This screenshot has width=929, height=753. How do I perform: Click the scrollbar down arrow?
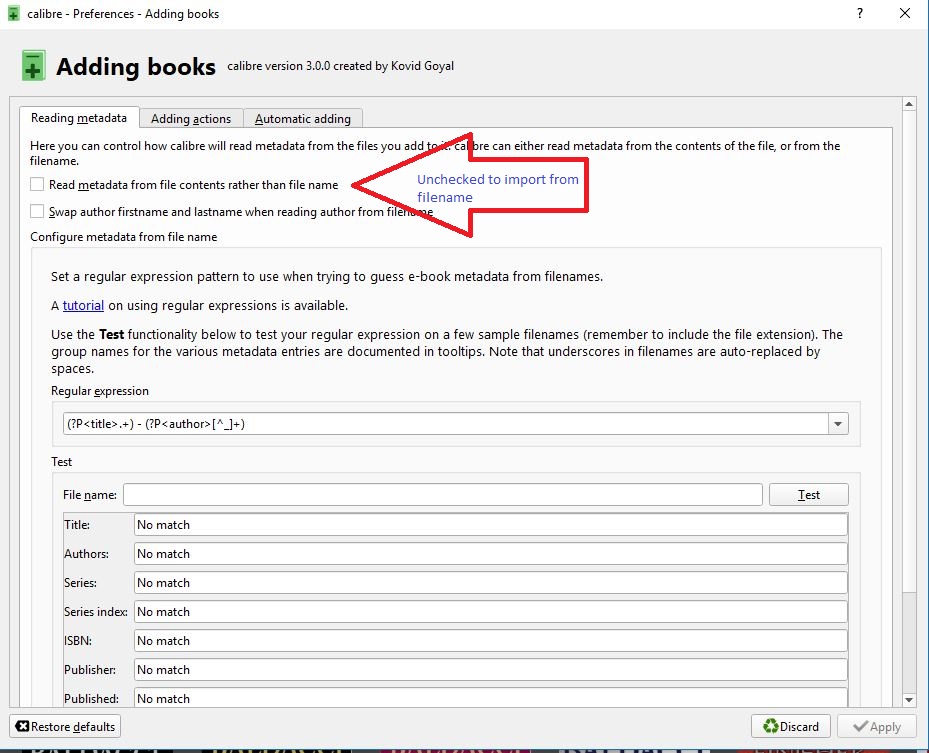(909, 700)
